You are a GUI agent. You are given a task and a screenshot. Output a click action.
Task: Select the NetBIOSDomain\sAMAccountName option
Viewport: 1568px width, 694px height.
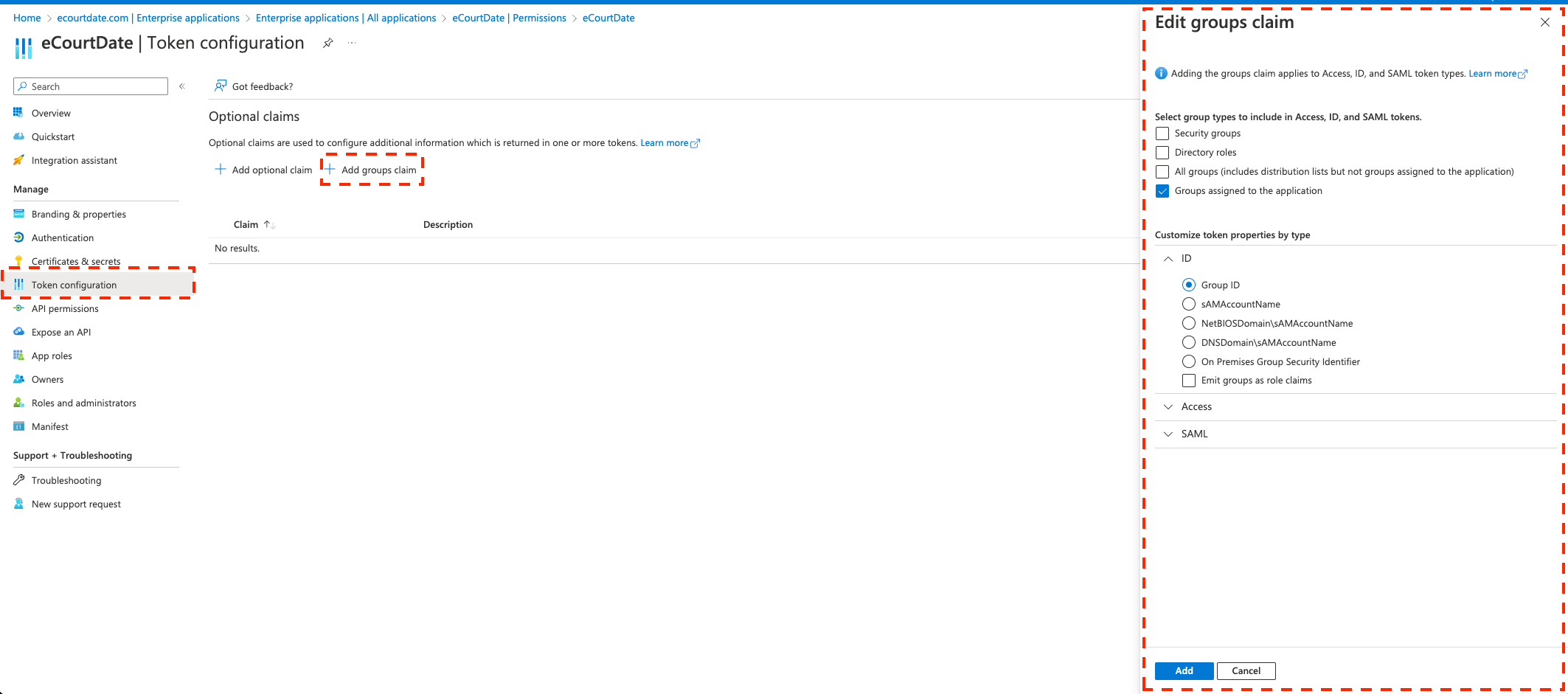(1189, 323)
